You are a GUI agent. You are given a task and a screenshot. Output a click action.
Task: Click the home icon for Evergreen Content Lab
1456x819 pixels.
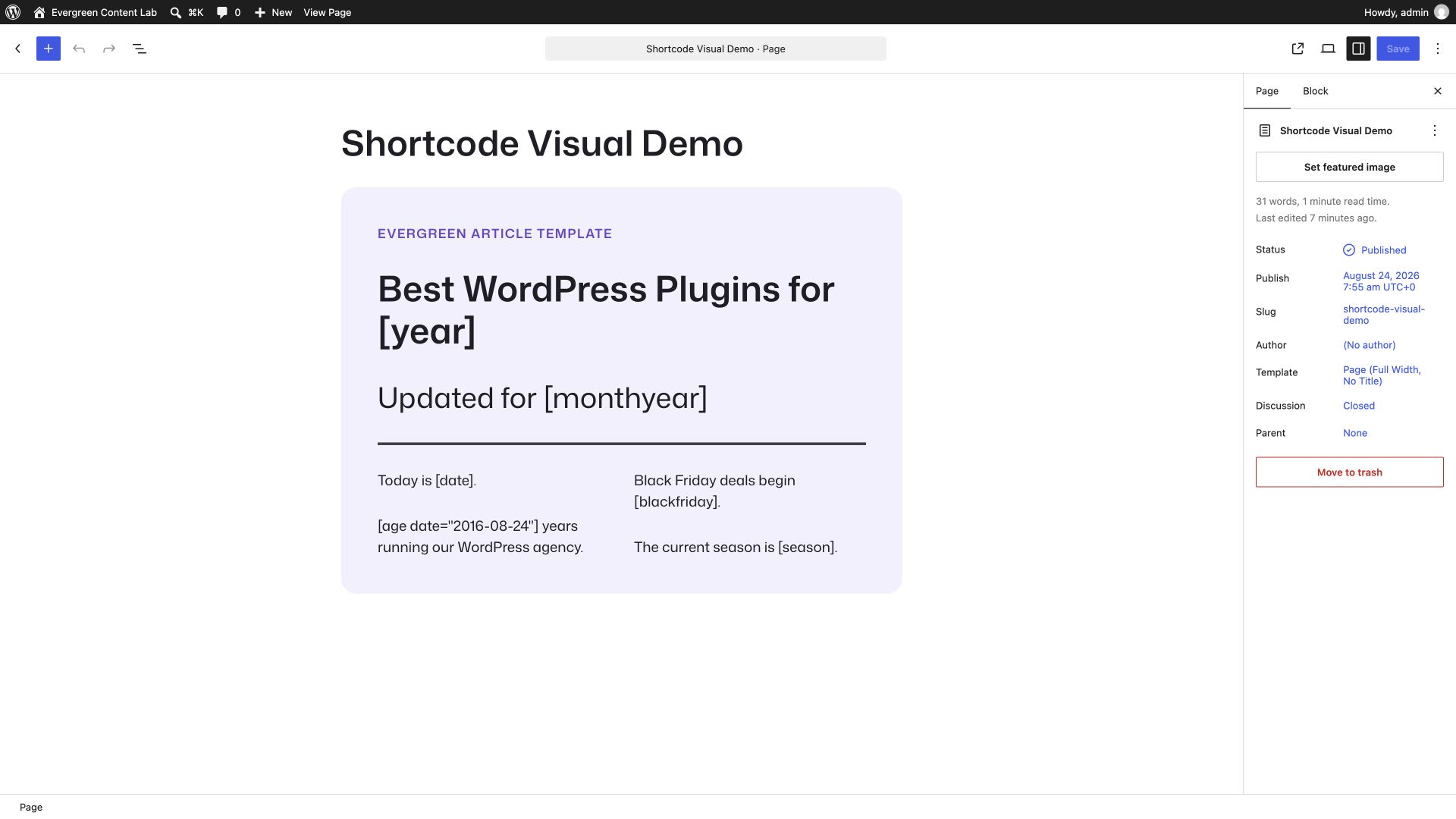point(39,12)
